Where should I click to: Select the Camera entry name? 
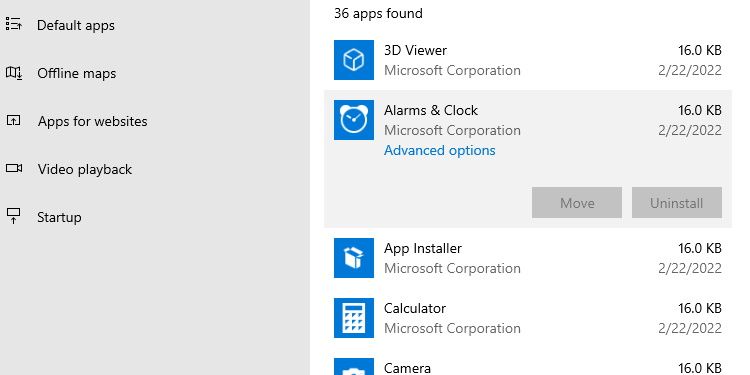407,368
